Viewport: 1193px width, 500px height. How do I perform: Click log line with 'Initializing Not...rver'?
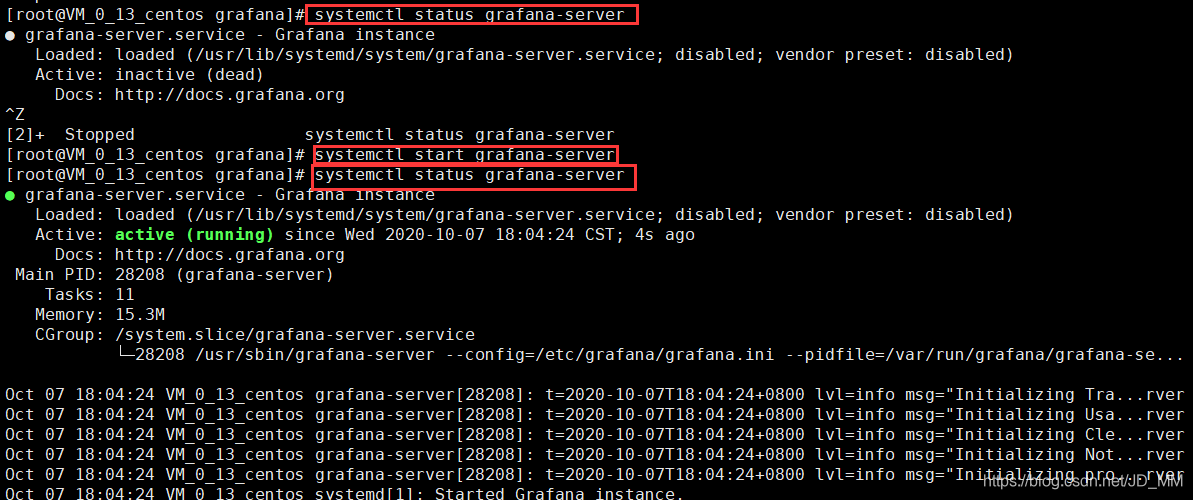coord(594,454)
